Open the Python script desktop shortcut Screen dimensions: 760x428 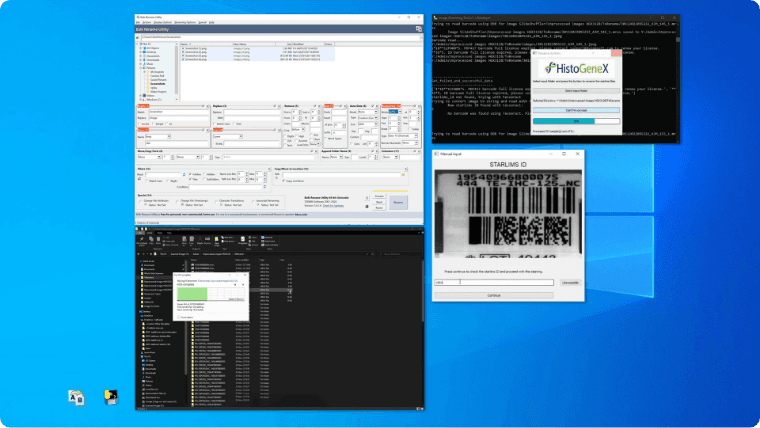pos(111,397)
